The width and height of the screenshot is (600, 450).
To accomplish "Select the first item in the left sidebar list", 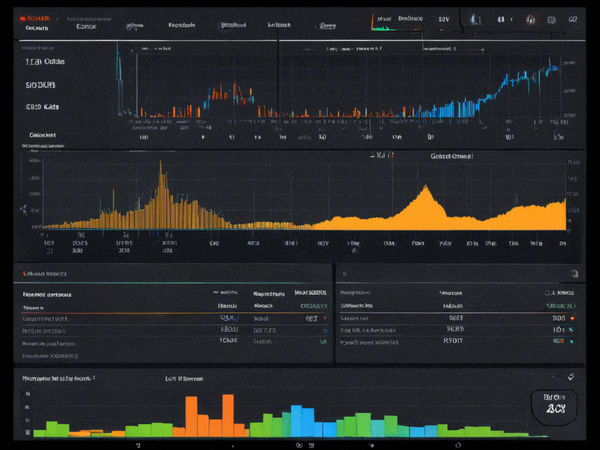I will [x=45, y=62].
